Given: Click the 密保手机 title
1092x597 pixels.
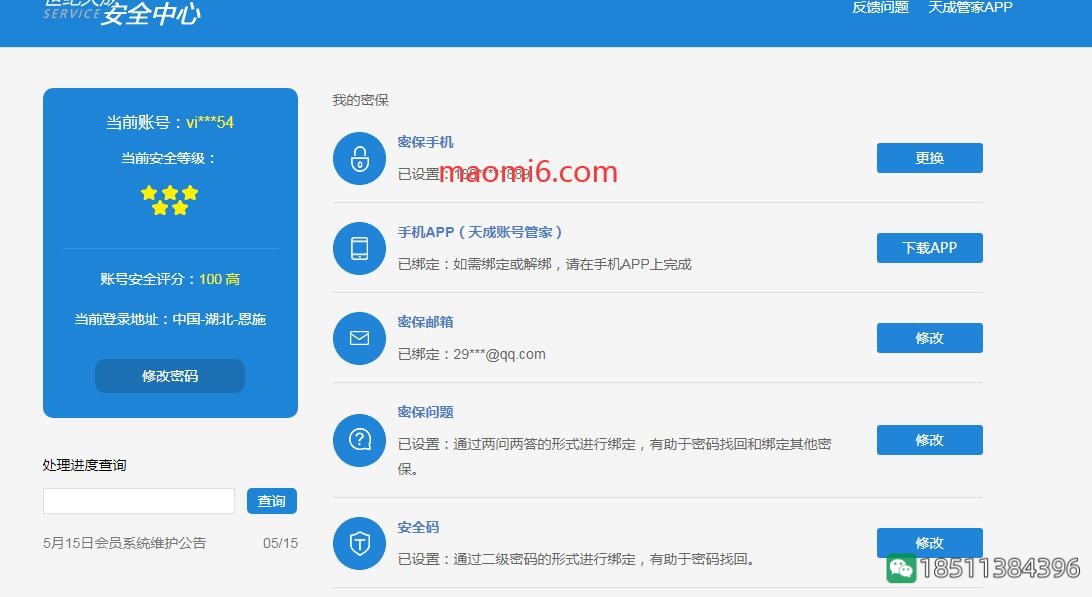Looking at the screenshot, I should [425, 142].
